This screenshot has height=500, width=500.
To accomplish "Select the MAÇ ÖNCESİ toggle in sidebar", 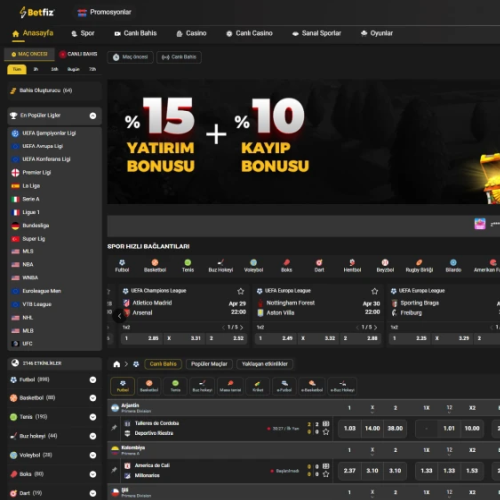I will (x=29, y=54).
